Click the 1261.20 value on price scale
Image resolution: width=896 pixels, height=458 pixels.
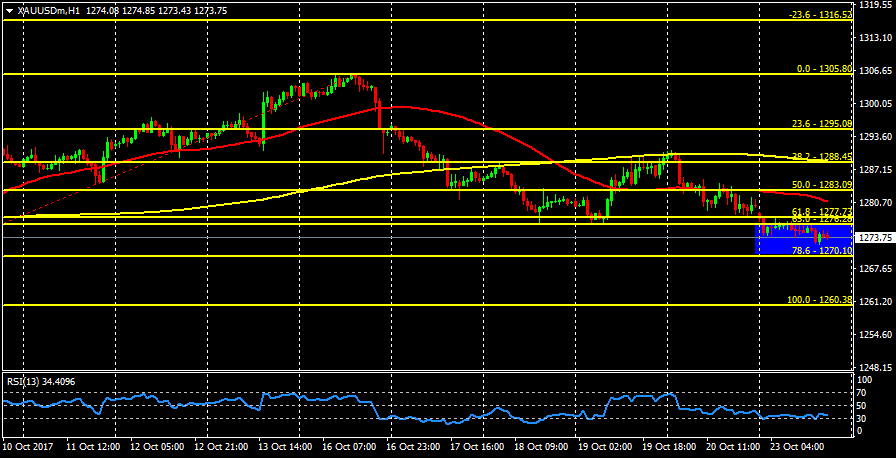[x=876, y=301]
